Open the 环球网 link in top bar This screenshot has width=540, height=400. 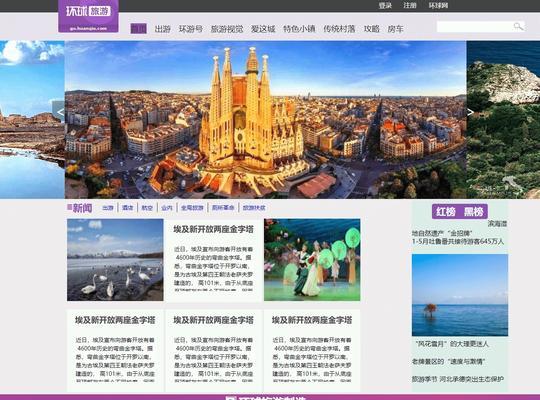coord(438,6)
